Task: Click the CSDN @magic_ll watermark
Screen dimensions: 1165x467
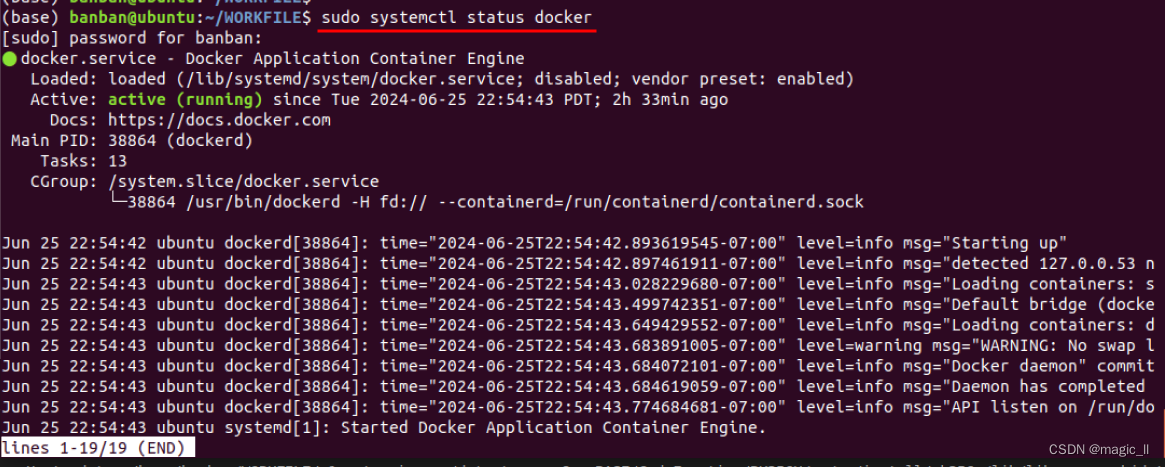Action: pos(1100,450)
